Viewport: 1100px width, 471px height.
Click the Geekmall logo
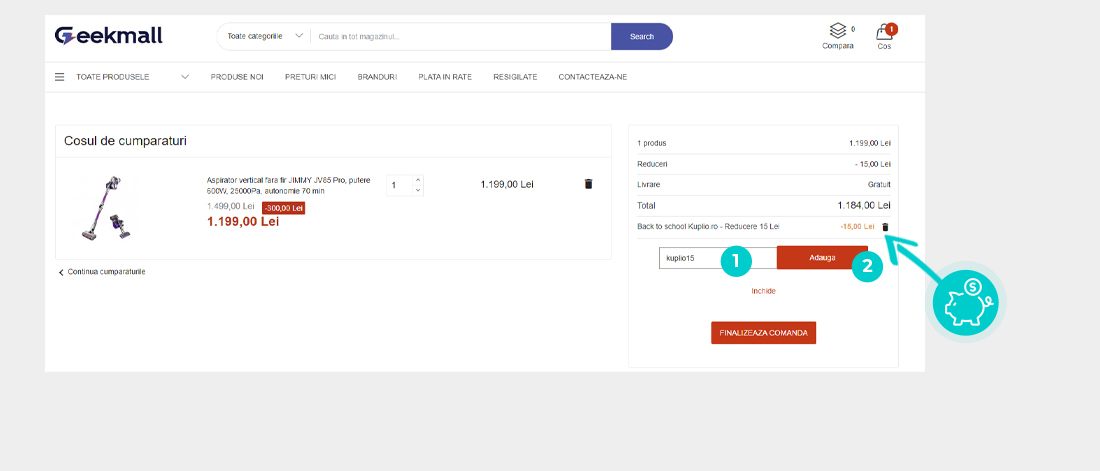click(x=108, y=36)
